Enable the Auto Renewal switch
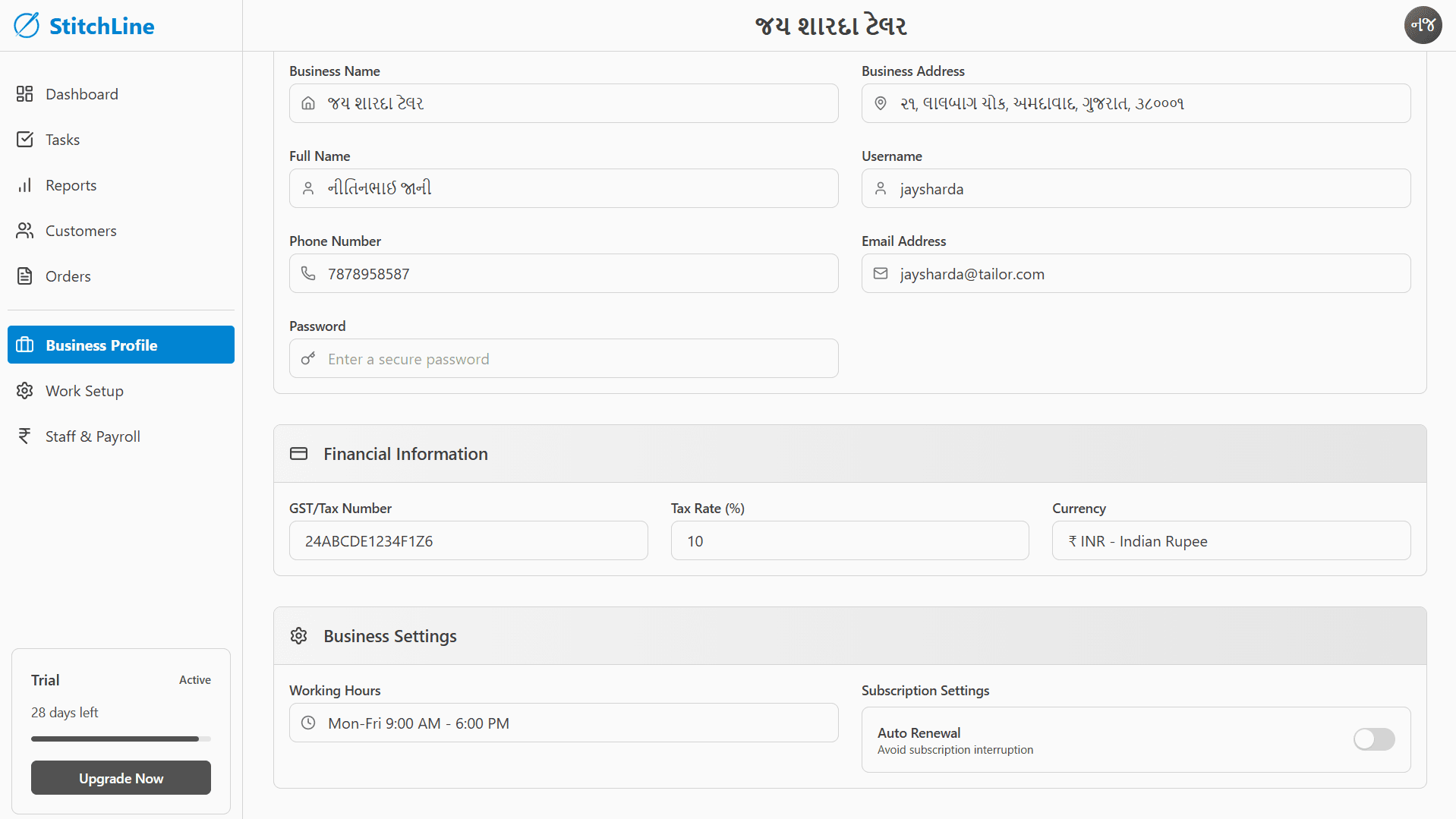This screenshot has height=819, width=1456. pyautogui.click(x=1374, y=739)
